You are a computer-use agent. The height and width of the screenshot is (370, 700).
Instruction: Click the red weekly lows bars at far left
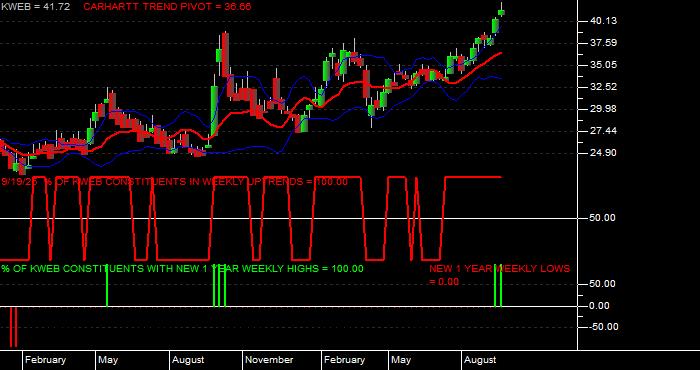(13, 327)
